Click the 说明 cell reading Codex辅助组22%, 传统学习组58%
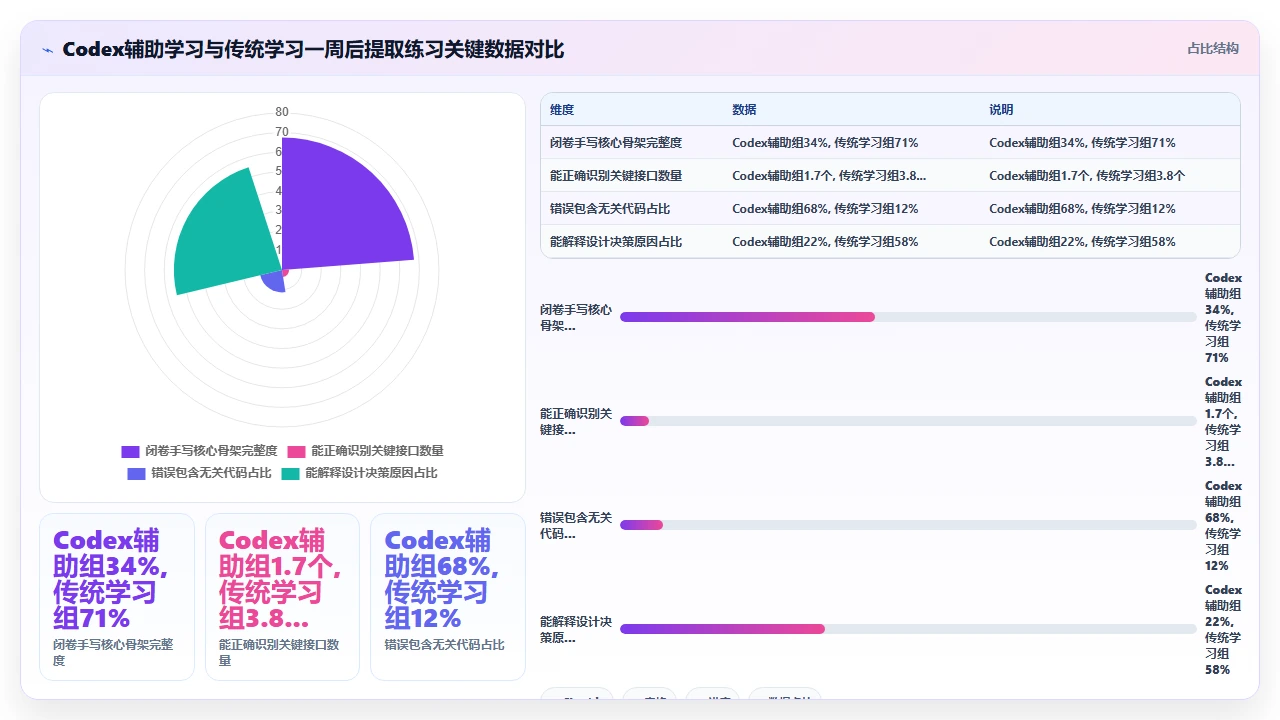Image resolution: width=1280 pixels, height=720 pixels. pyautogui.click(x=1082, y=242)
